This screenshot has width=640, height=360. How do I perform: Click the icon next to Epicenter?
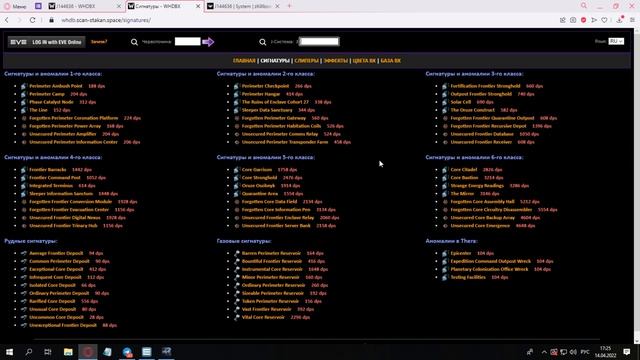tap(445, 253)
